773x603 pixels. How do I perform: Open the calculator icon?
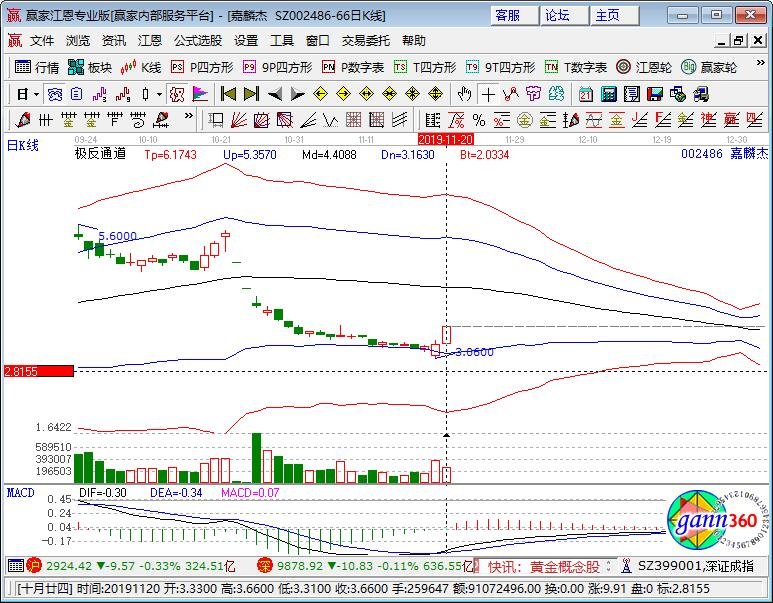pos(609,94)
